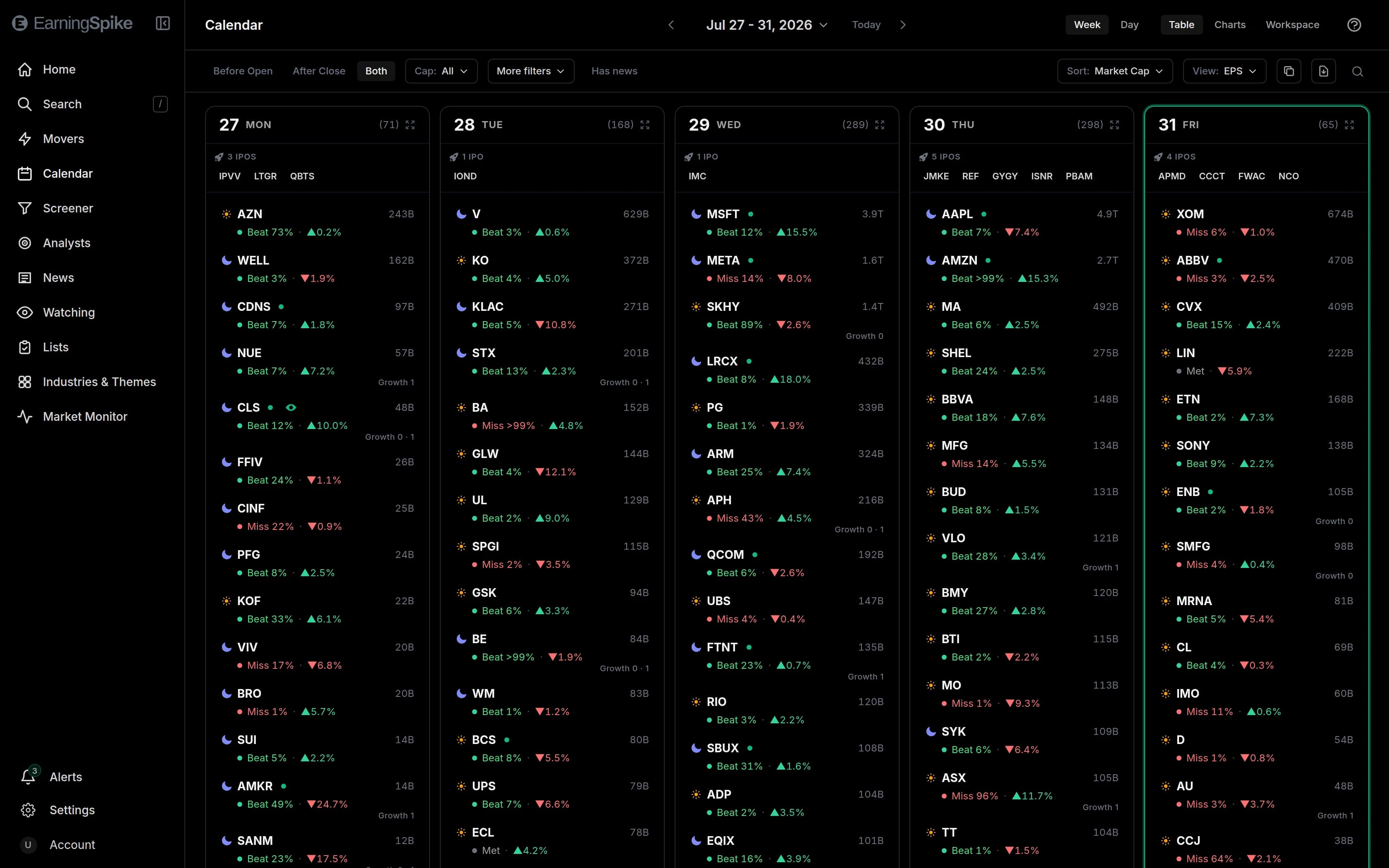Open Account in sidebar
1389x868 pixels.
click(92, 844)
